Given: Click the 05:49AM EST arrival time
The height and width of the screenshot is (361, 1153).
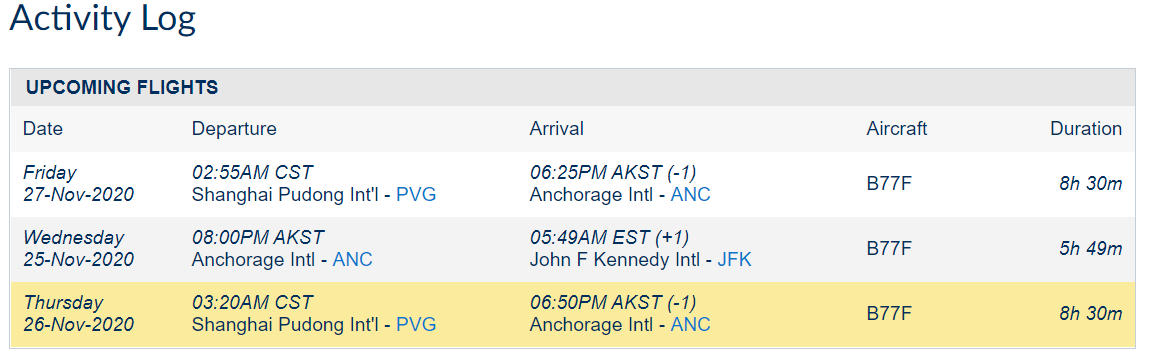Looking at the screenshot, I should click(x=589, y=237).
